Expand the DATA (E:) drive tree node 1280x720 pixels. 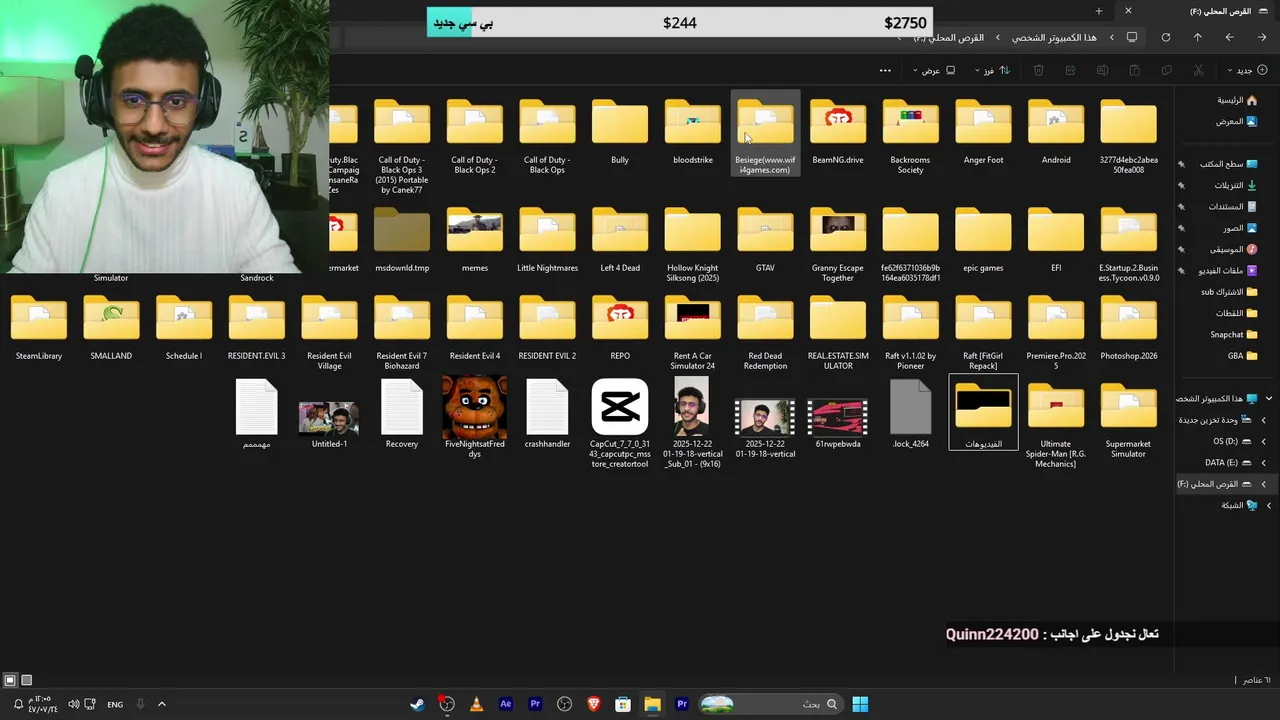pos(1263,462)
